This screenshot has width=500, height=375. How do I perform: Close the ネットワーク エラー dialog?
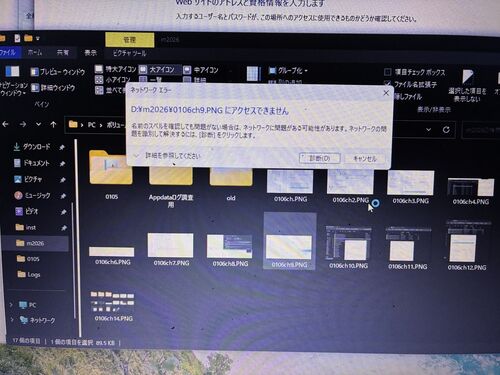coord(386,93)
